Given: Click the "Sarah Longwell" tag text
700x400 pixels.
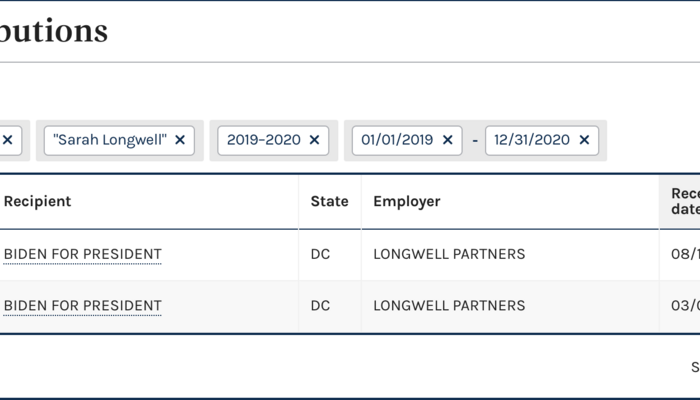Looking at the screenshot, I should (110, 140).
